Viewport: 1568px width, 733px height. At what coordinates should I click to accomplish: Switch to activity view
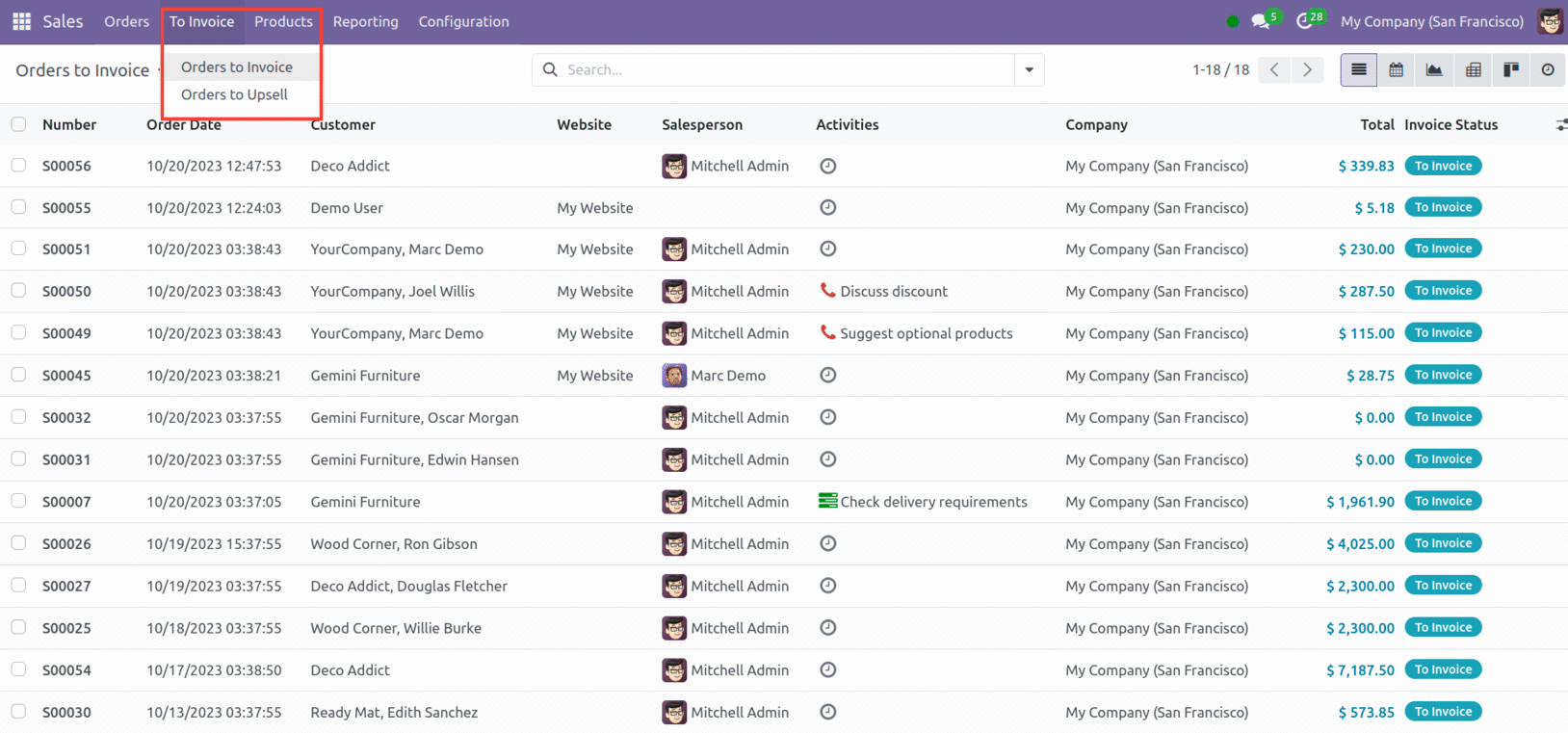coord(1547,70)
